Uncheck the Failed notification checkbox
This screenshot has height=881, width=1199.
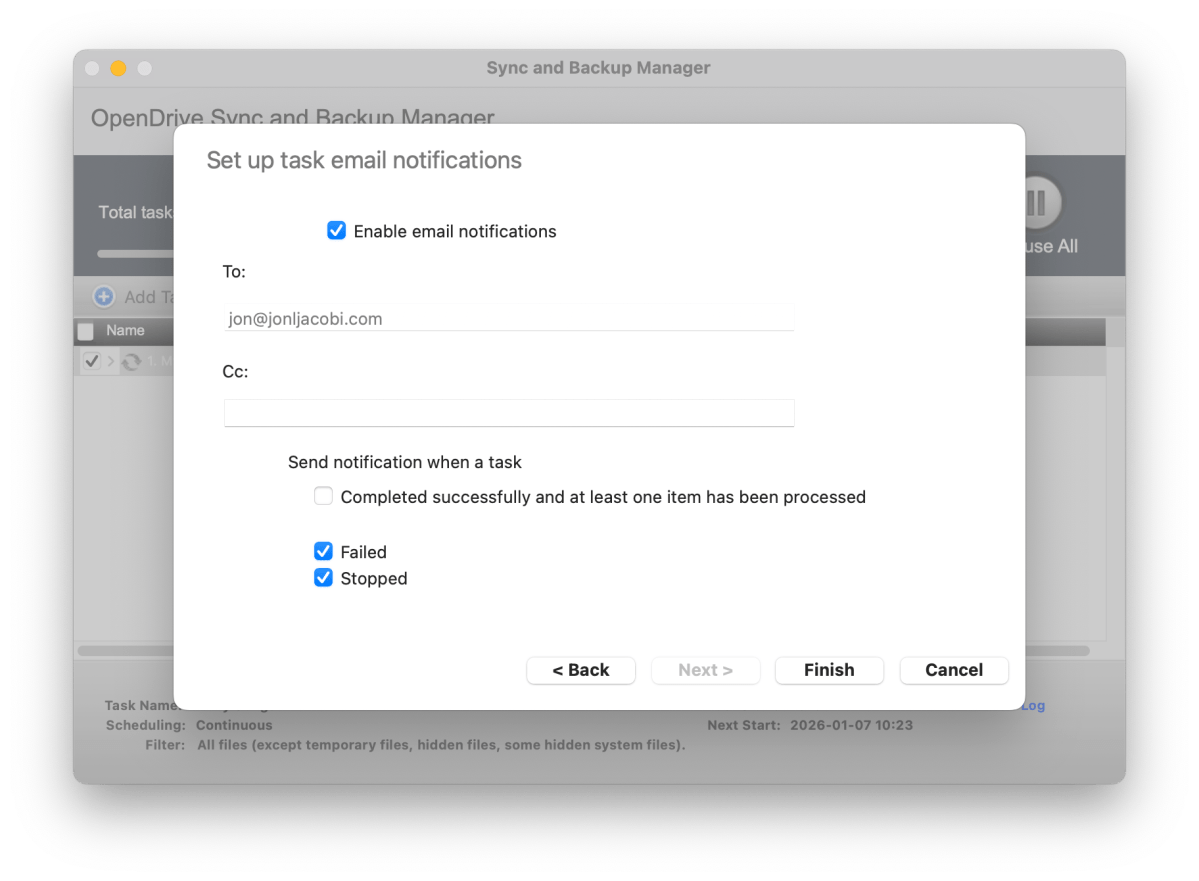tap(323, 551)
